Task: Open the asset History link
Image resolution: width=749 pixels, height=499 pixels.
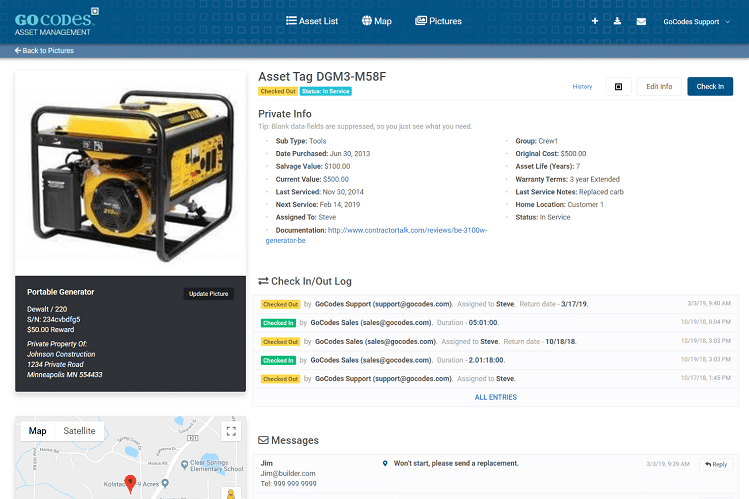Action: click(x=582, y=86)
